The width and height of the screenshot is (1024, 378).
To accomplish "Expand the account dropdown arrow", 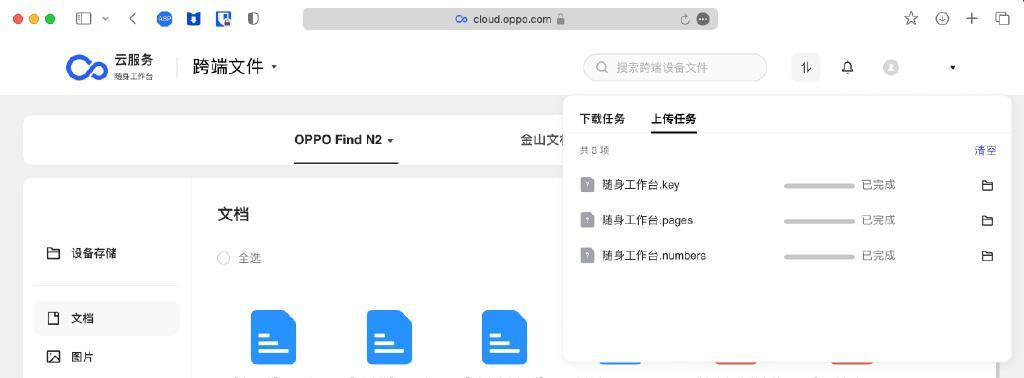I will tap(953, 67).
